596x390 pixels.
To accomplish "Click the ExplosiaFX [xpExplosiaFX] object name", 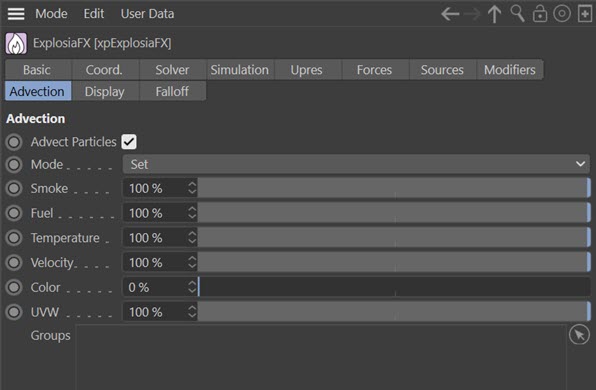I will click(102, 43).
